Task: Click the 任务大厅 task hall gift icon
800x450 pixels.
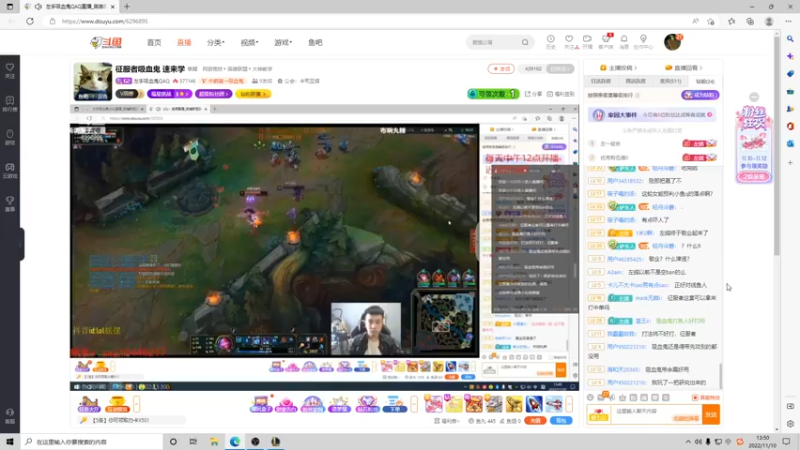Action: coord(89,404)
